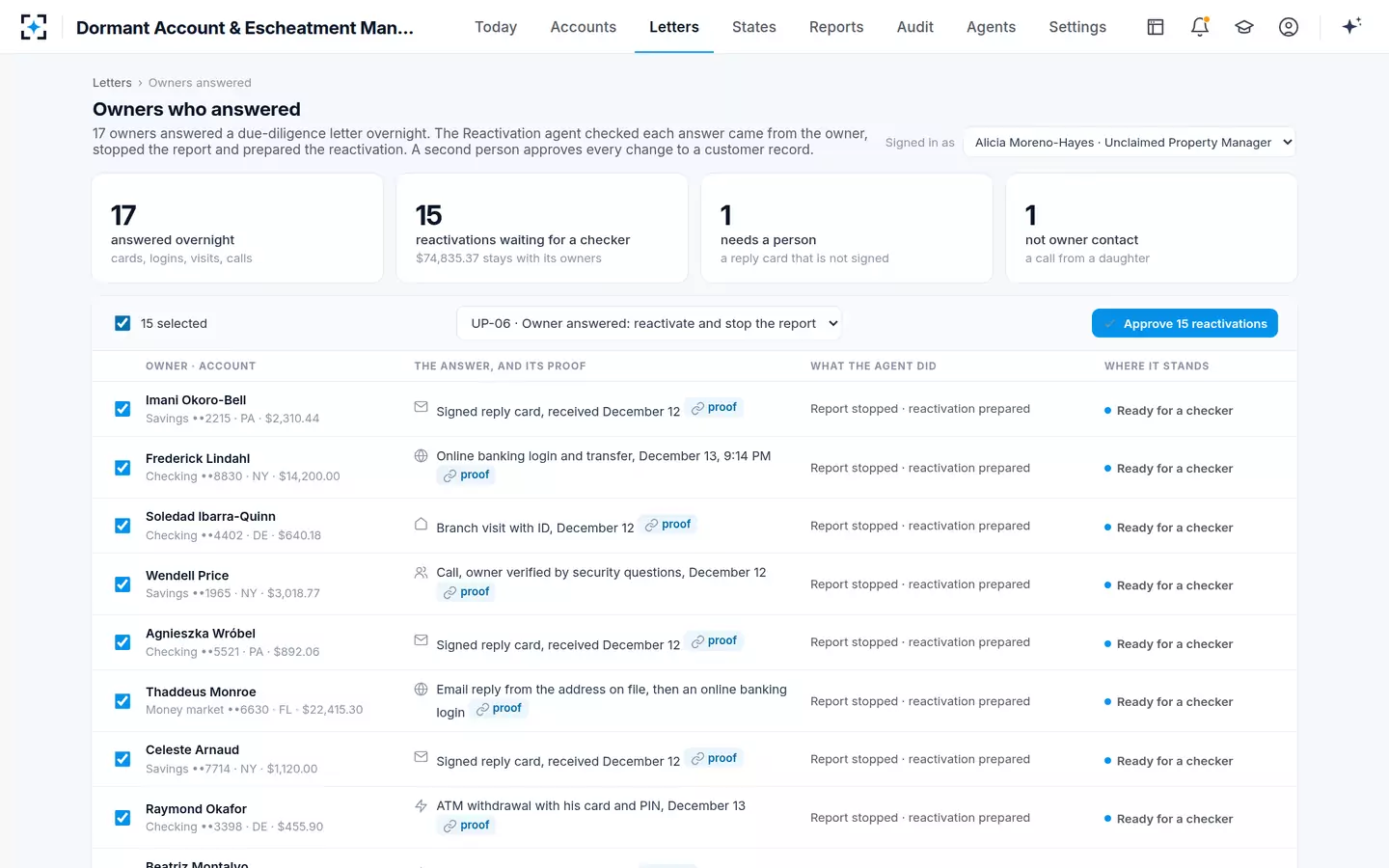The width and height of the screenshot is (1389, 868).
Task: Open the UP-06 action dropdown
Action: 649,323
